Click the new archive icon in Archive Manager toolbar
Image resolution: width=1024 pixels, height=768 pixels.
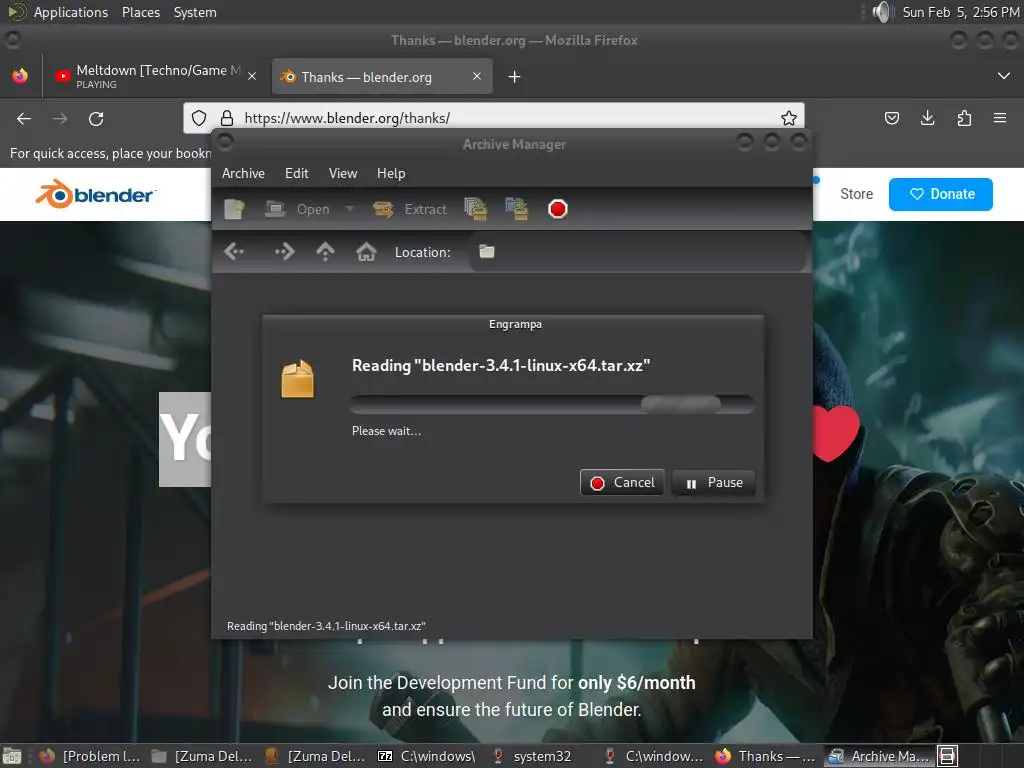point(234,209)
